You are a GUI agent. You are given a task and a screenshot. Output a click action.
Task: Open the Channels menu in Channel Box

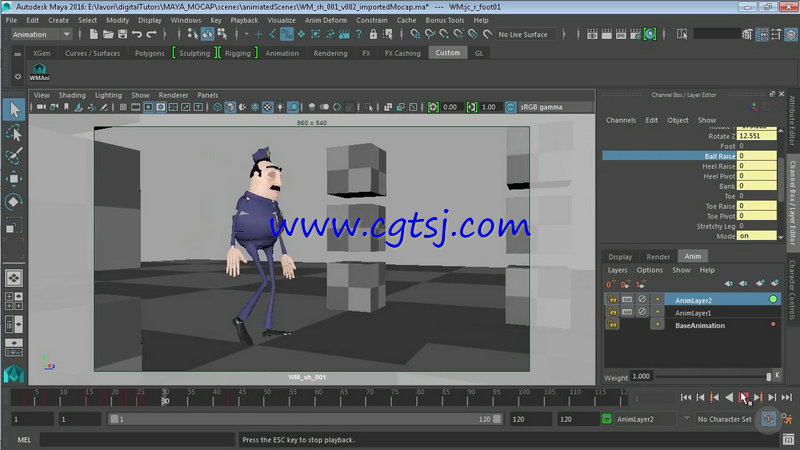point(621,120)
